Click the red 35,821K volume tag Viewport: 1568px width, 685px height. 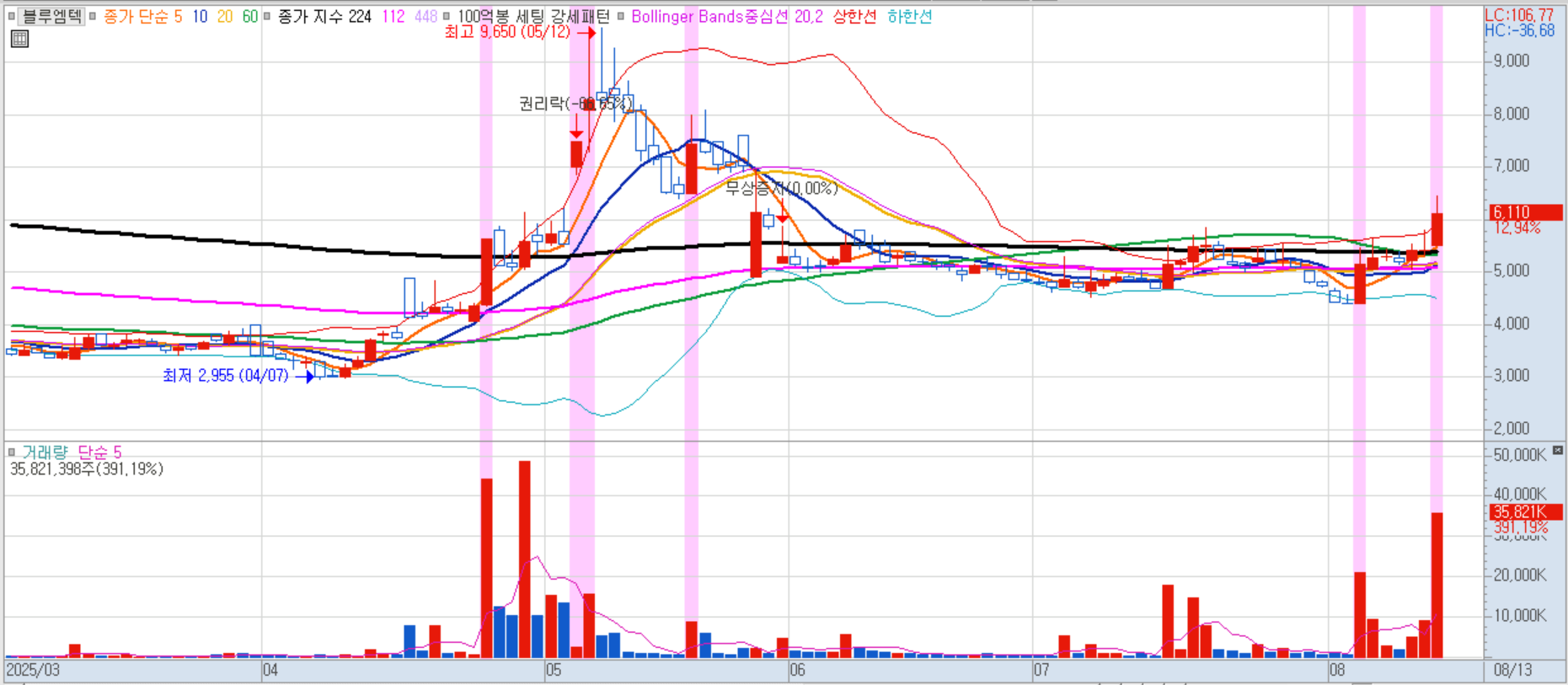[x=1526, y=512]
